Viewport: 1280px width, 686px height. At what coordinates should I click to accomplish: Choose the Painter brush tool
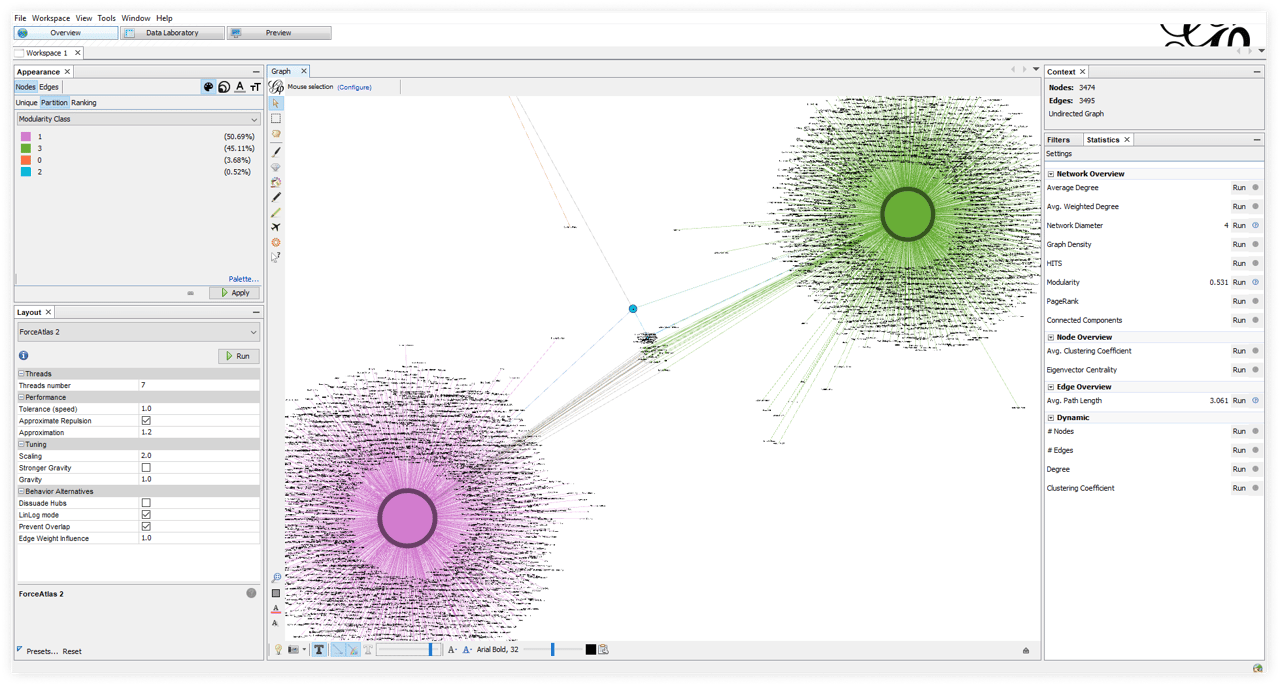pos(276,151)
